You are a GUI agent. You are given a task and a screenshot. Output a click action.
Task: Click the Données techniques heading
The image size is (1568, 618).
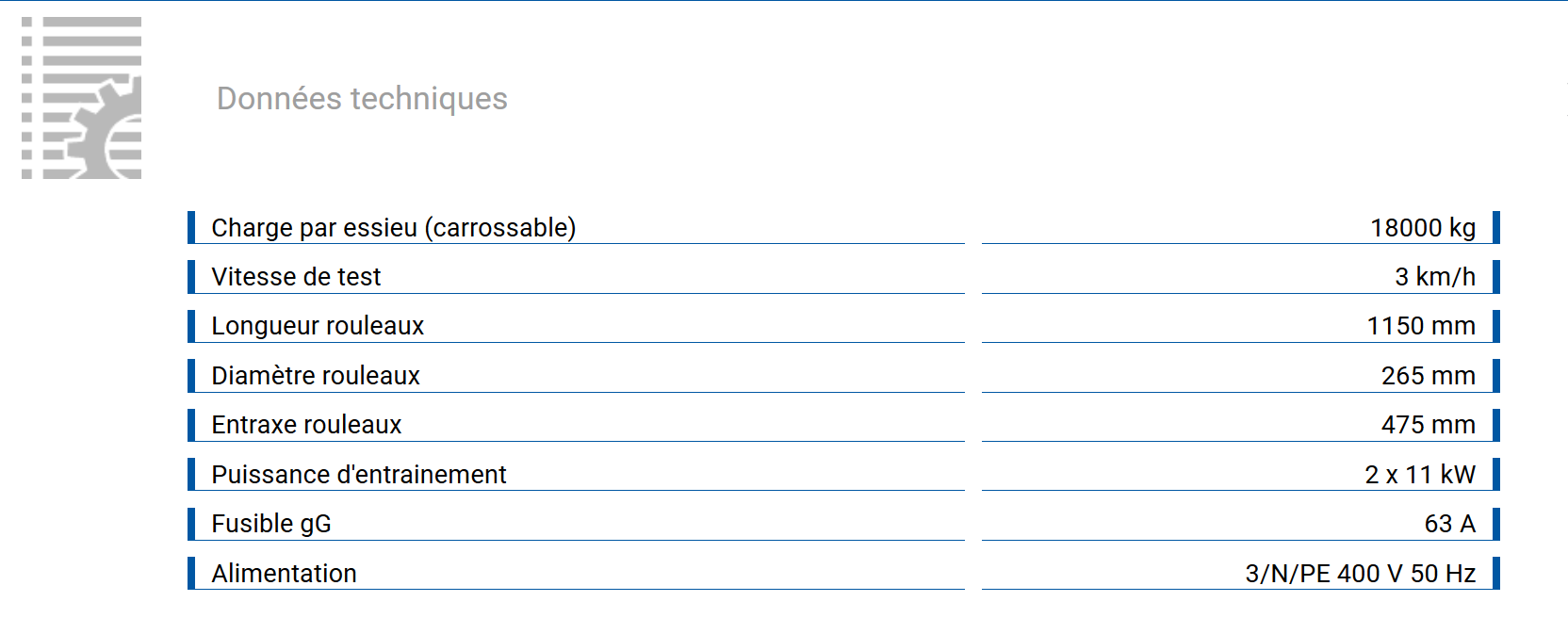click(x=362, y=99)
